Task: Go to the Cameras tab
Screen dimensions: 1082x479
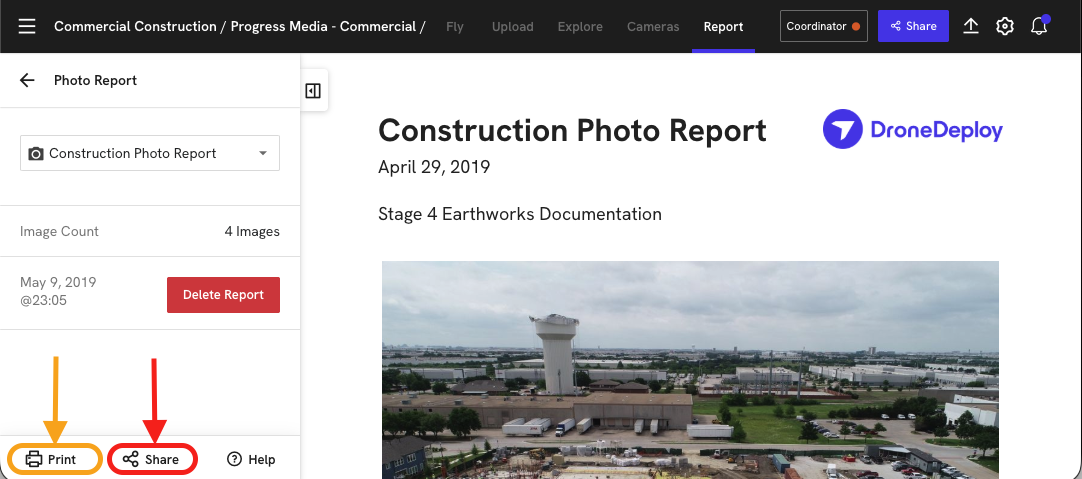Action: (653, 26)
